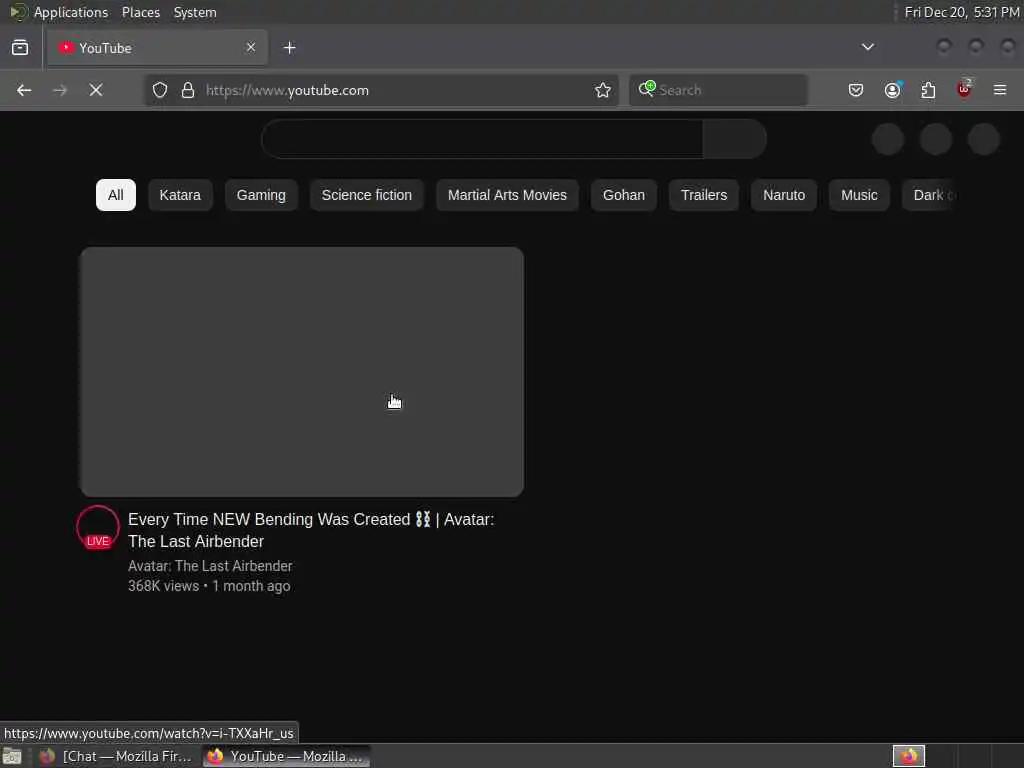Open the Pocket save icon

click(x=856, y=90)
